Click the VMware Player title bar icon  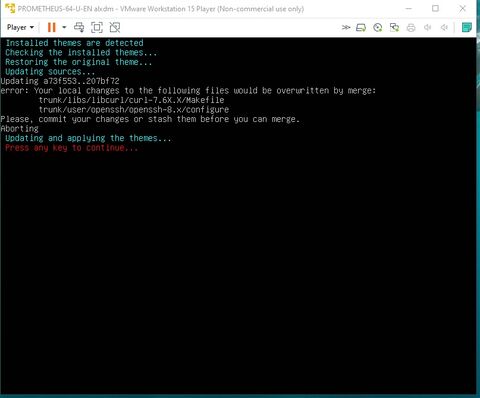tap(10, 8)
